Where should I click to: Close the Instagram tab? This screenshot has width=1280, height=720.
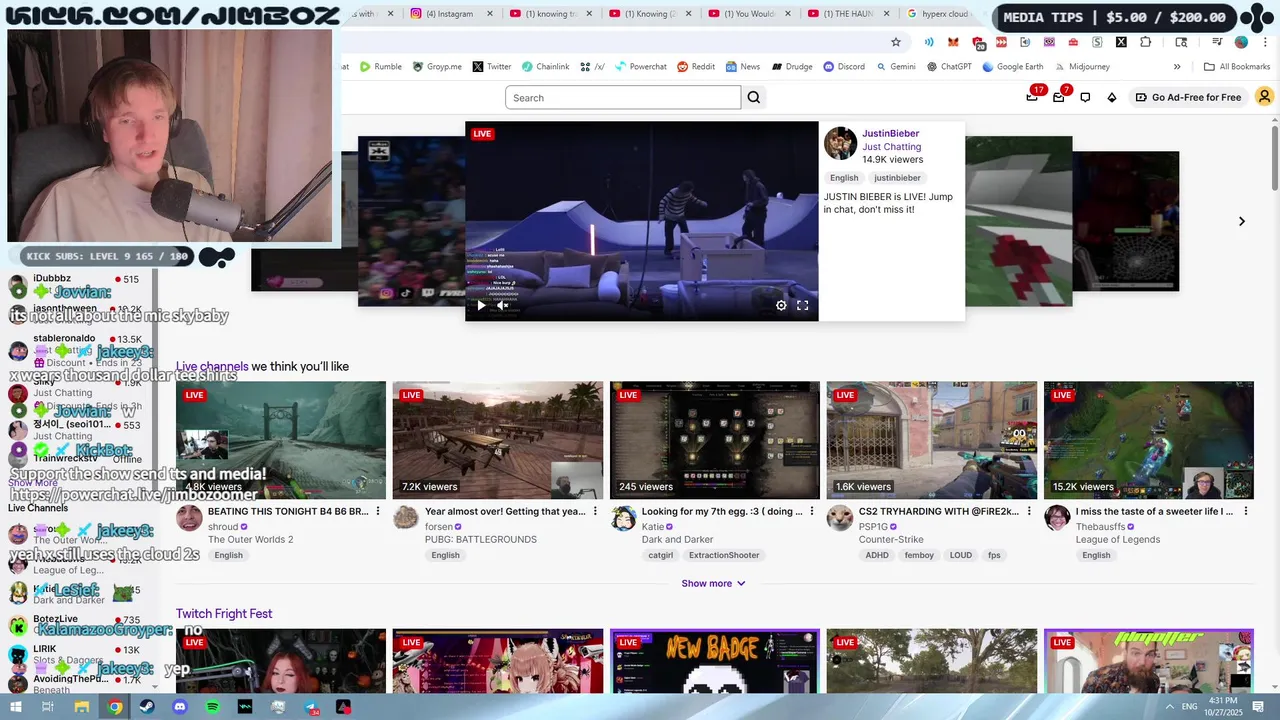pyautogui.click(x=489, y=14)
